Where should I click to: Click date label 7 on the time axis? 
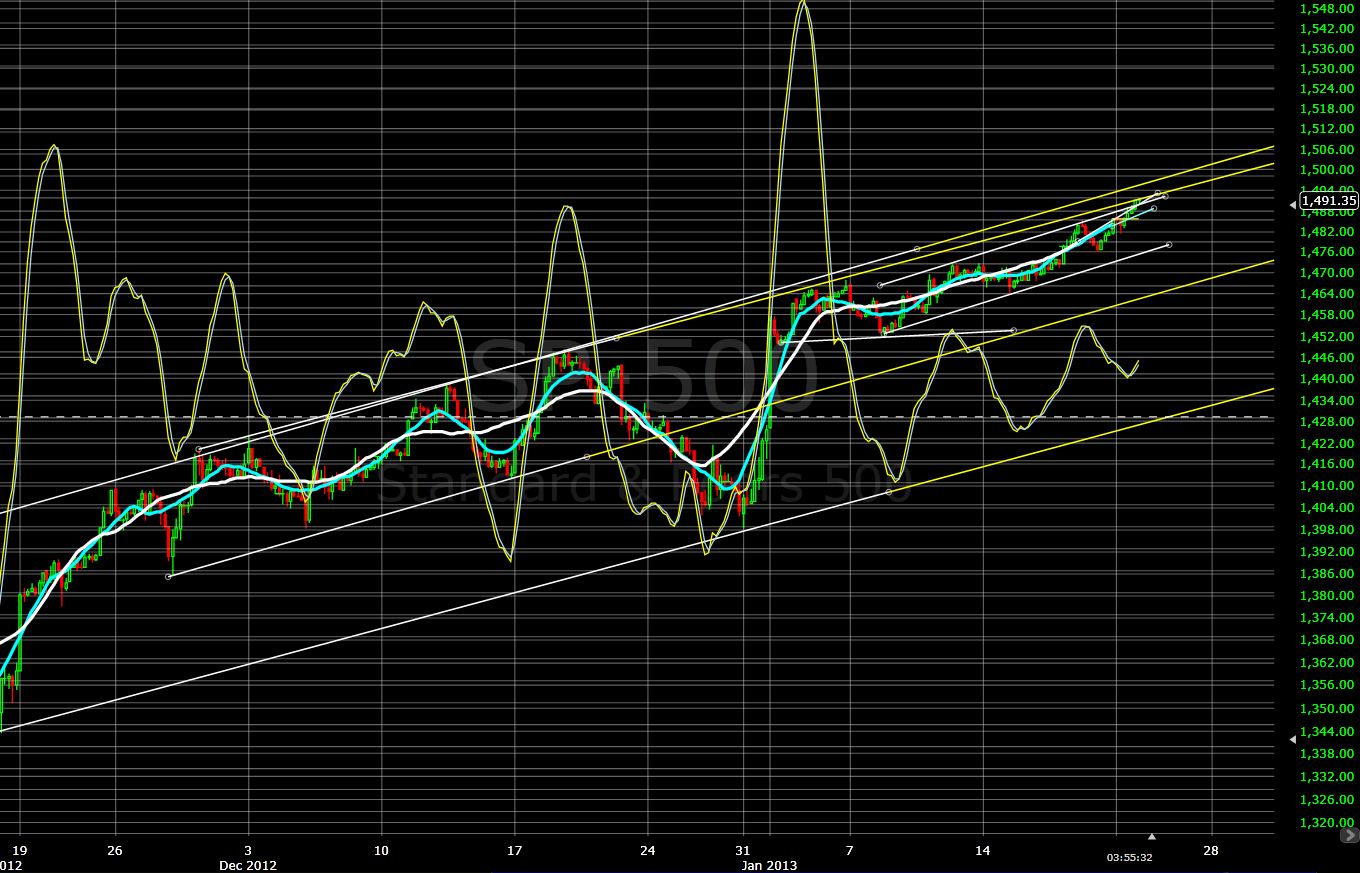[850, 851]
